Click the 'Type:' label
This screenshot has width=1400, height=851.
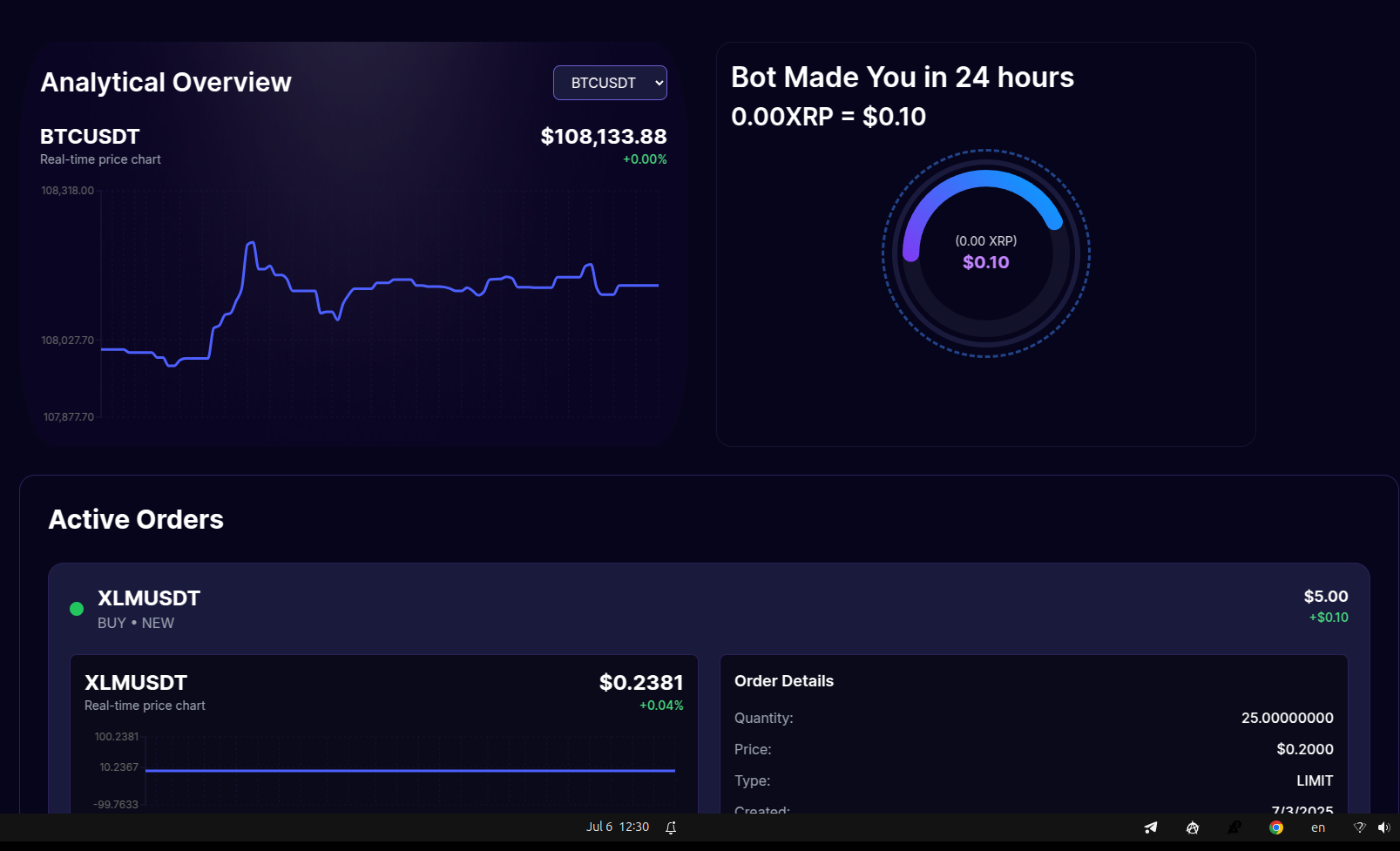[x=753, y=780]
